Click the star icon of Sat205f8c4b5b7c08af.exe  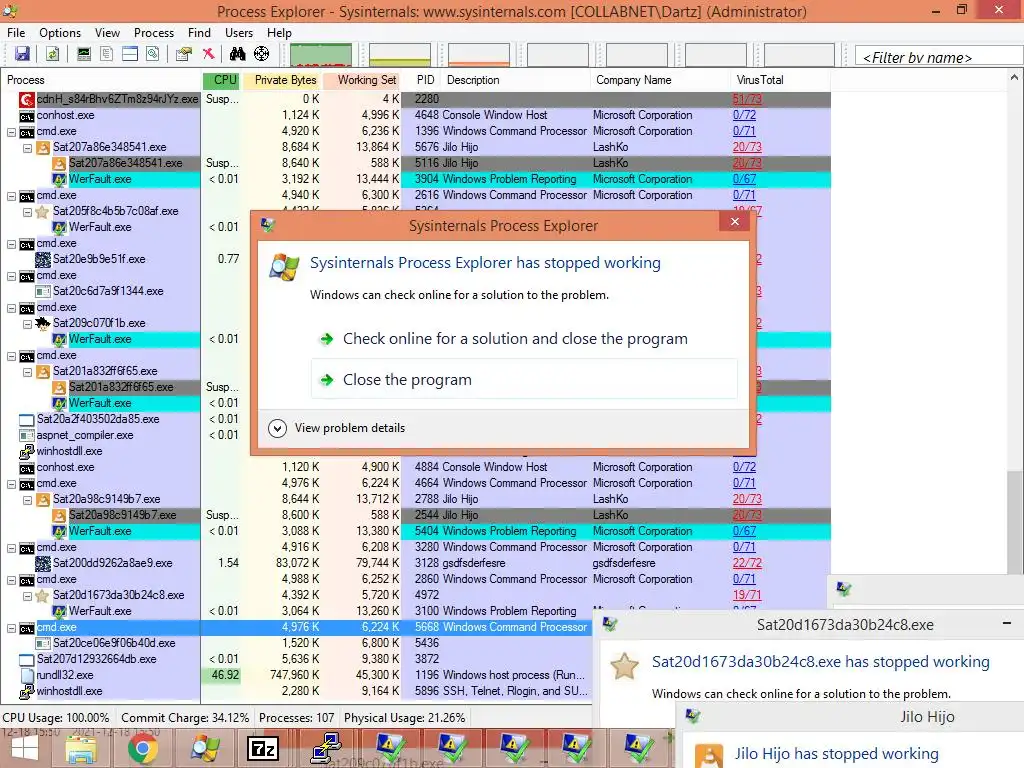42,212
